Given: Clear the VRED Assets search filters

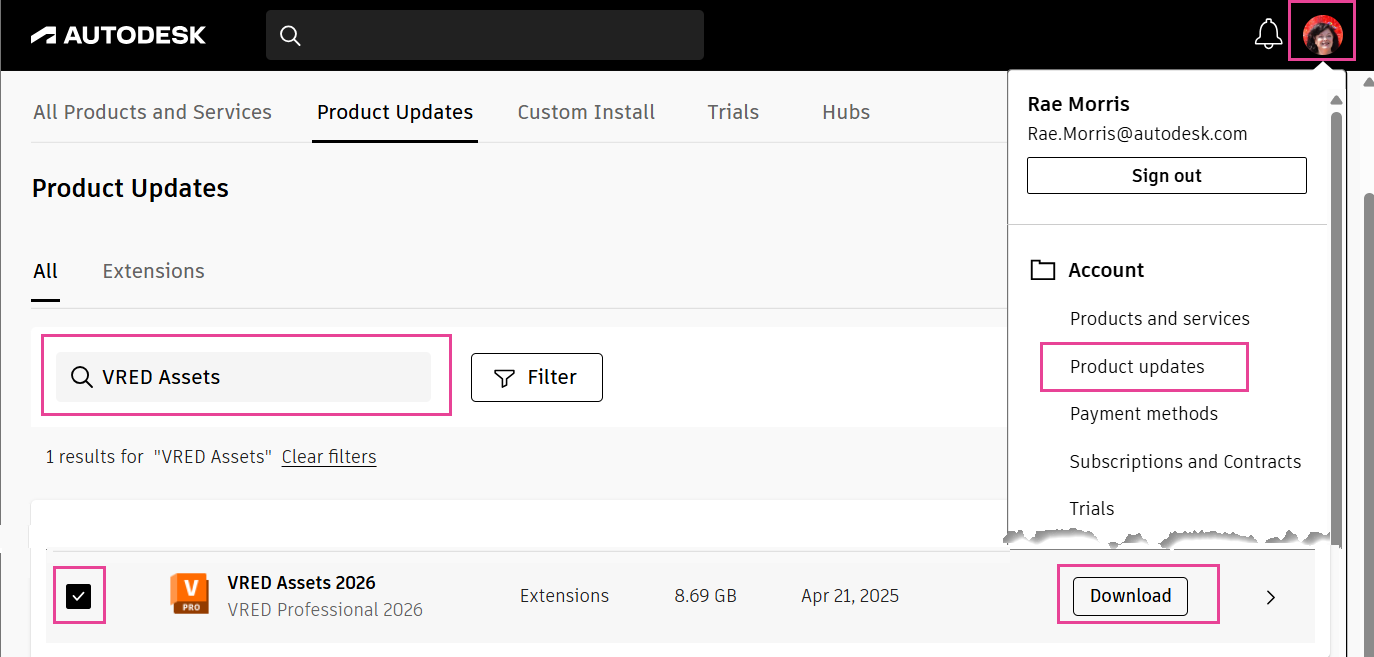Looking at the screenshot, I should 328,456.
